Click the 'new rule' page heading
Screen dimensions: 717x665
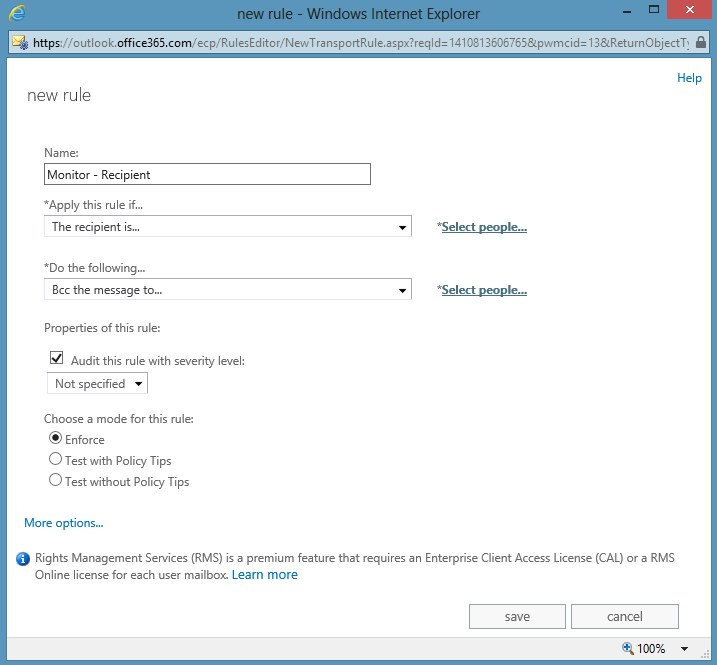[x=59, y=95]
